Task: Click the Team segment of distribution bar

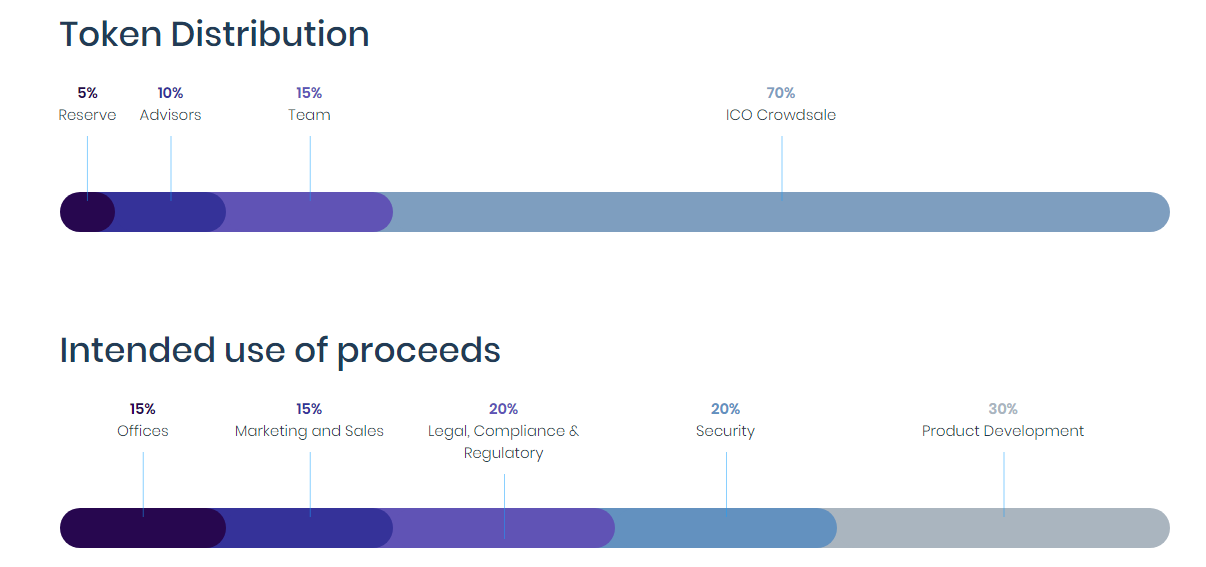Action: pyautogui.click(x=309, y=212)
